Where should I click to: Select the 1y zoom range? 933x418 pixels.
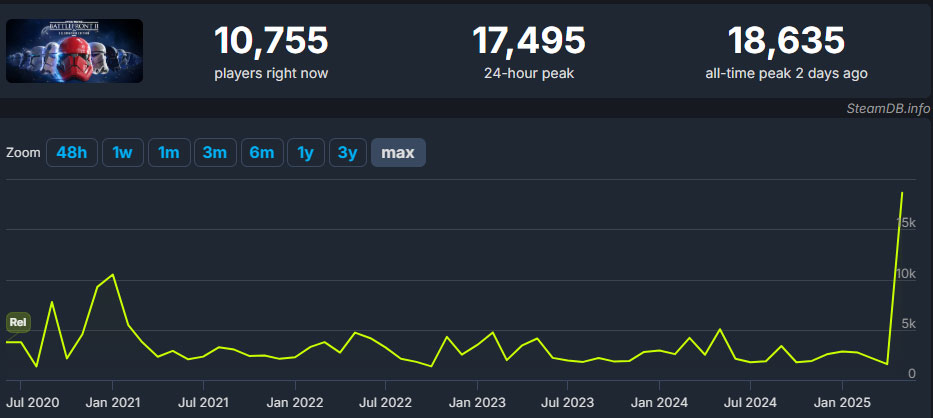pyautogui.click(x=305, y=152)
